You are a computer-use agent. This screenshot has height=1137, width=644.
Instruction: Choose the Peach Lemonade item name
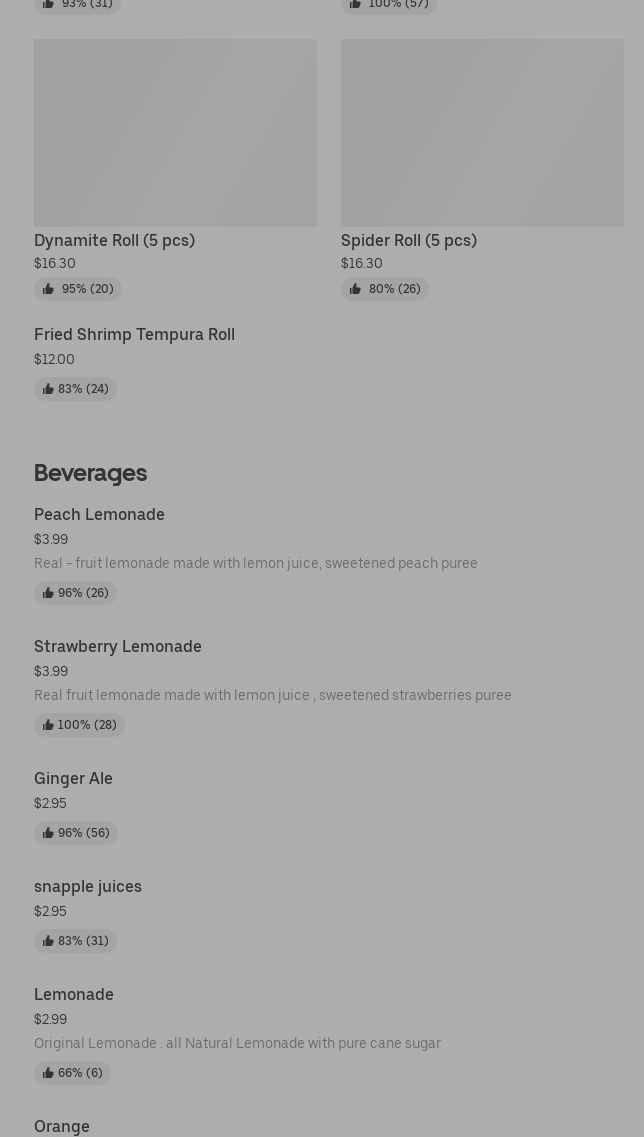click(99, 514)
